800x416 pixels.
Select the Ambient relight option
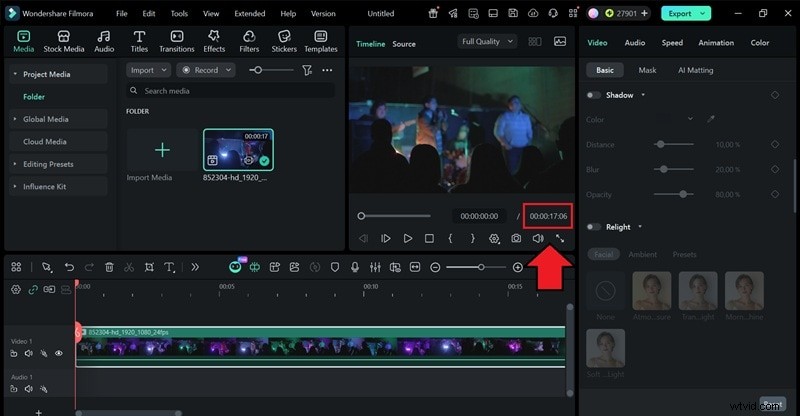click(642, 254)
